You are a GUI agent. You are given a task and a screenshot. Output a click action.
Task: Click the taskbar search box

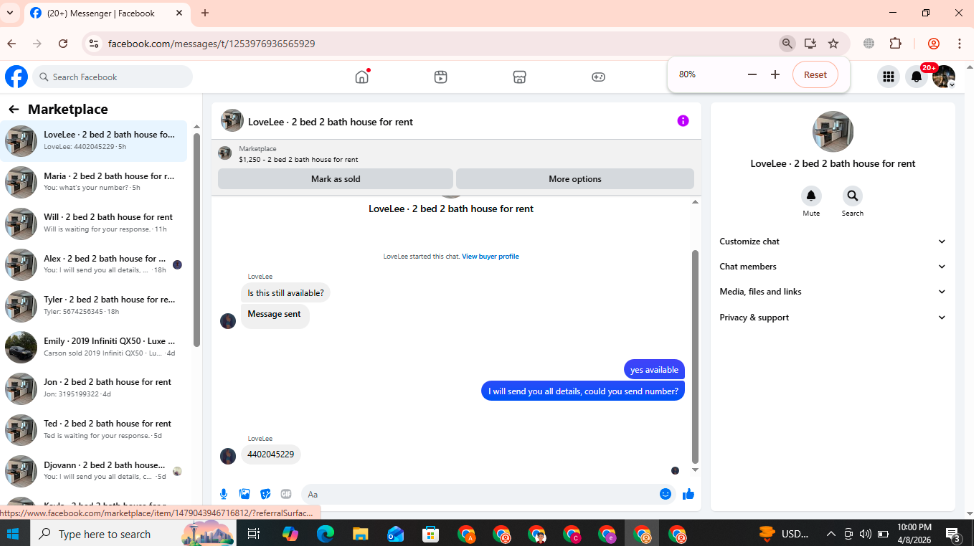(x=133, y=534)
